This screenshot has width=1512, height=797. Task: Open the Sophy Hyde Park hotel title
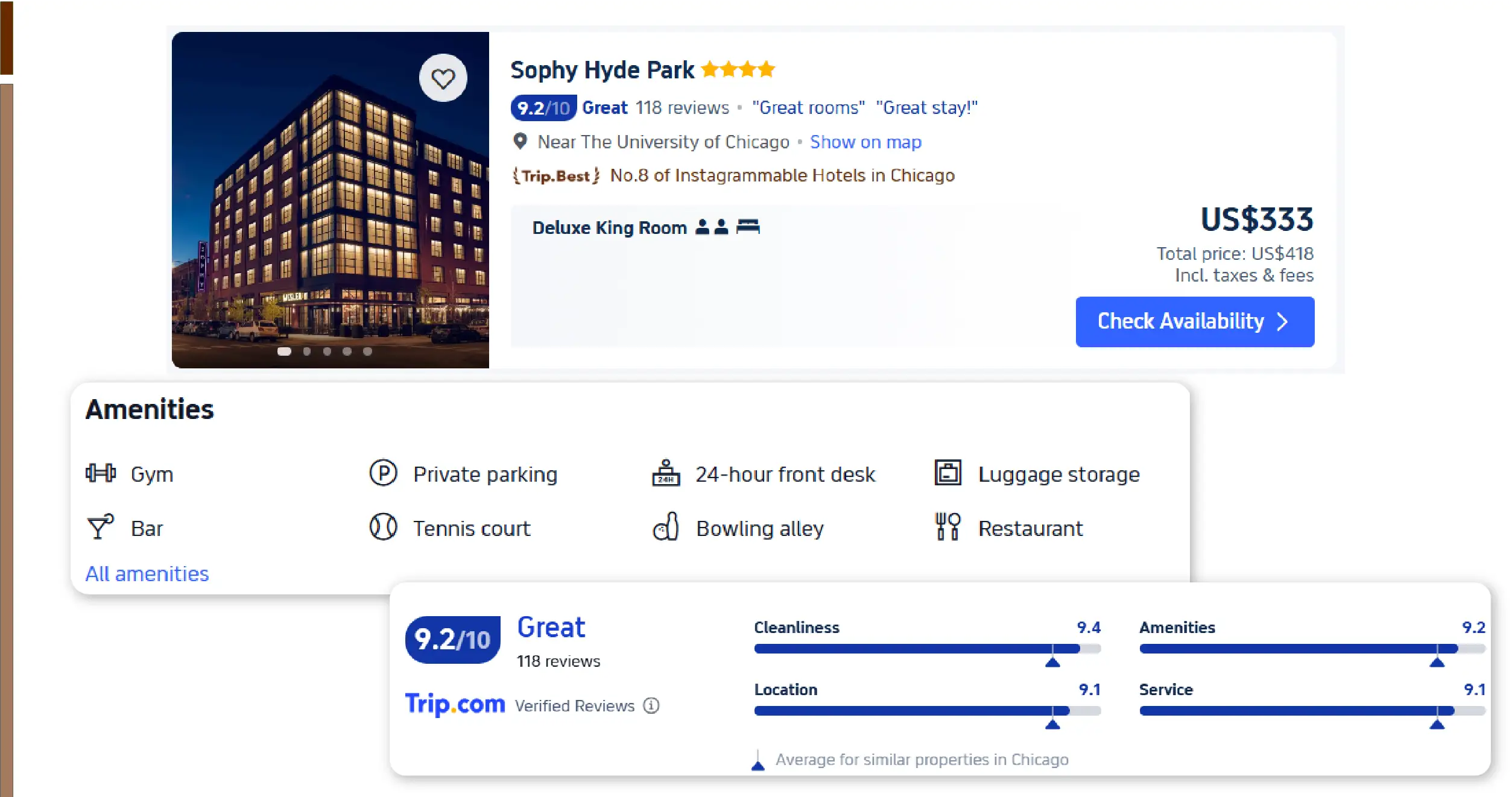coord(602,71)
